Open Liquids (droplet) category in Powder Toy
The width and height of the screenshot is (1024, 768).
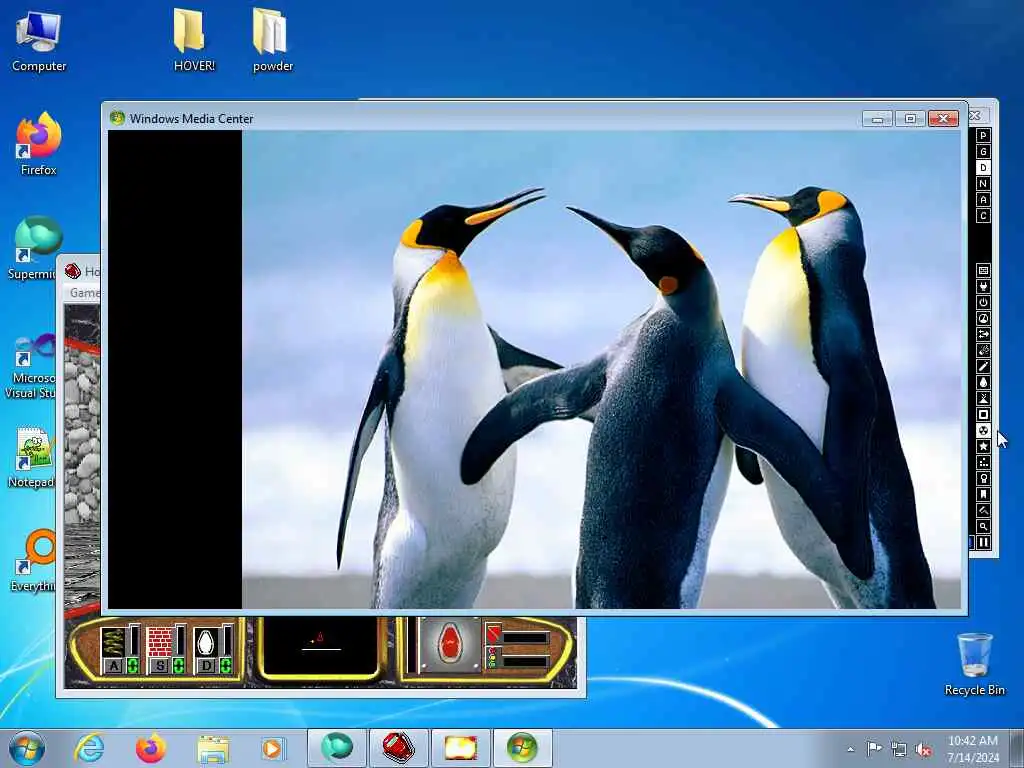[x=983, y=382]
